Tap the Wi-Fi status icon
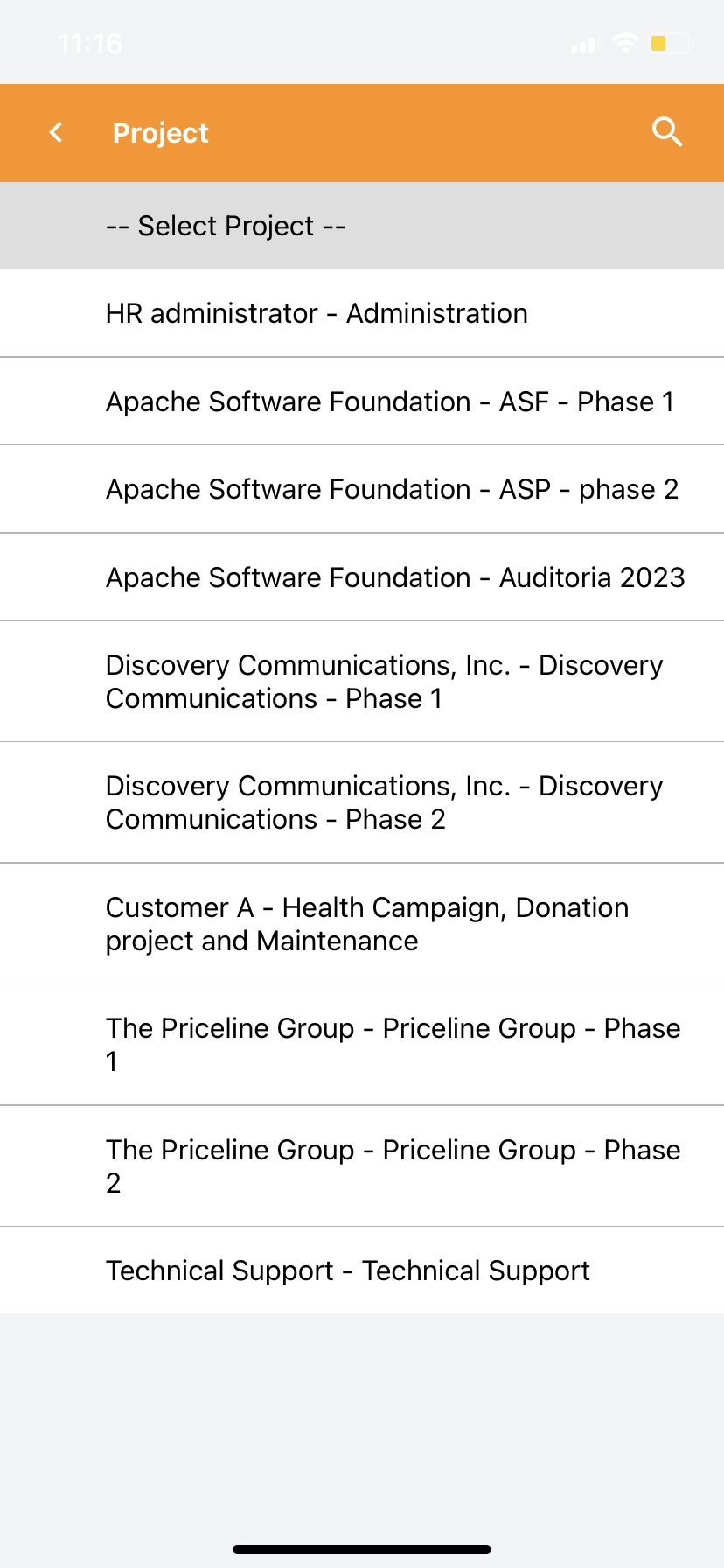Viewport: 724px width, 1568px height. coord(625,43)
